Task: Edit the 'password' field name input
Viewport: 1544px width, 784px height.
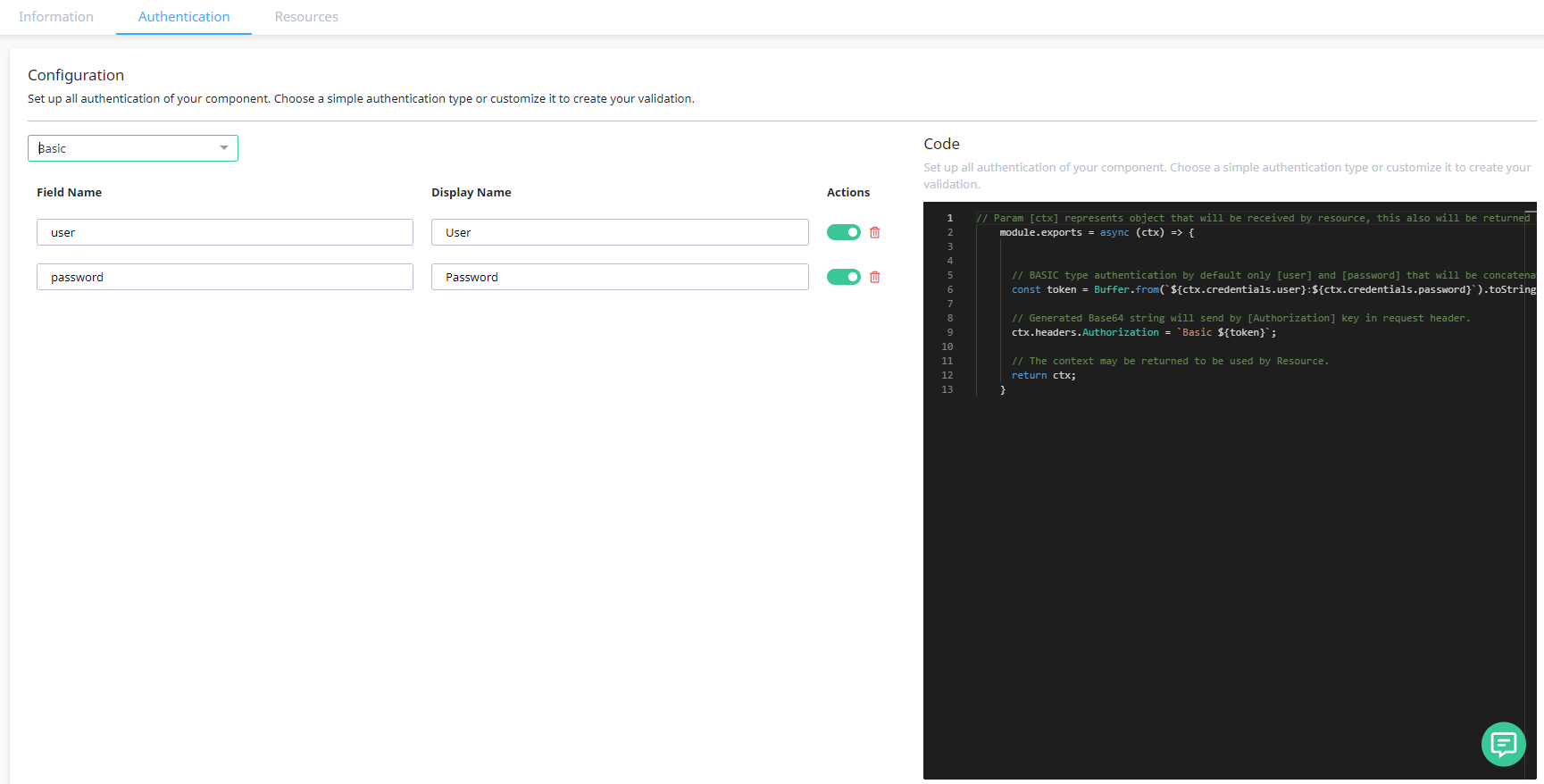Action: click(x=225, y=277)
